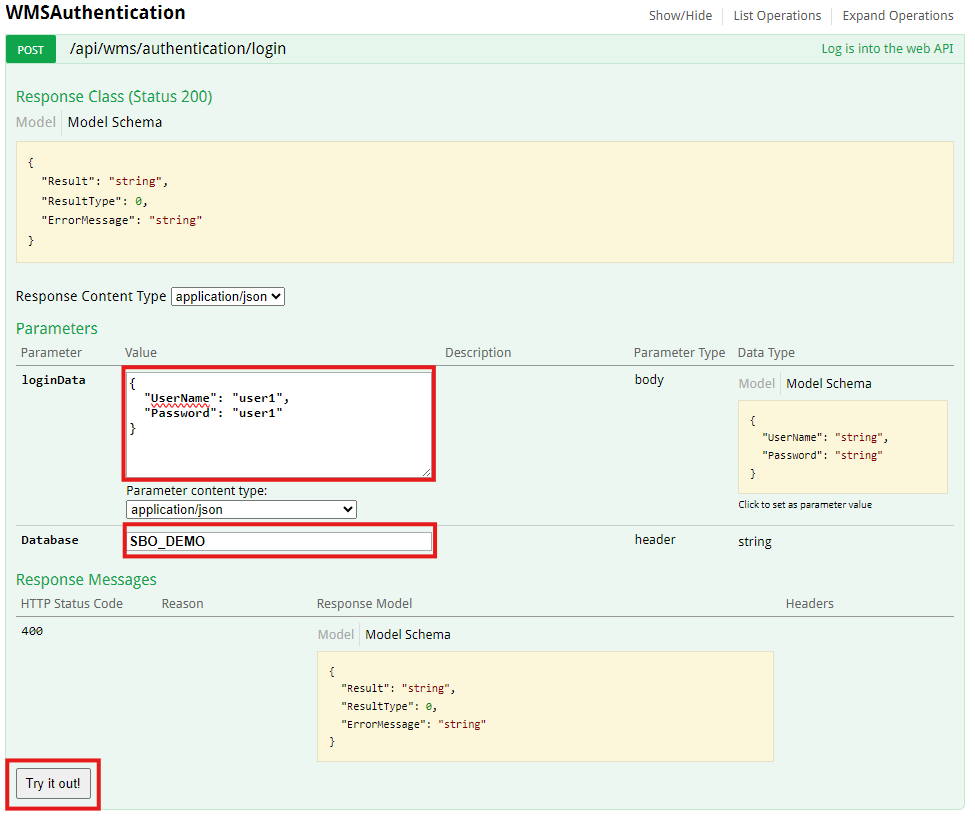This screenshot has height=821, width=975.
Task: Click the List Operations link
Action: click(x=777, y=16)
